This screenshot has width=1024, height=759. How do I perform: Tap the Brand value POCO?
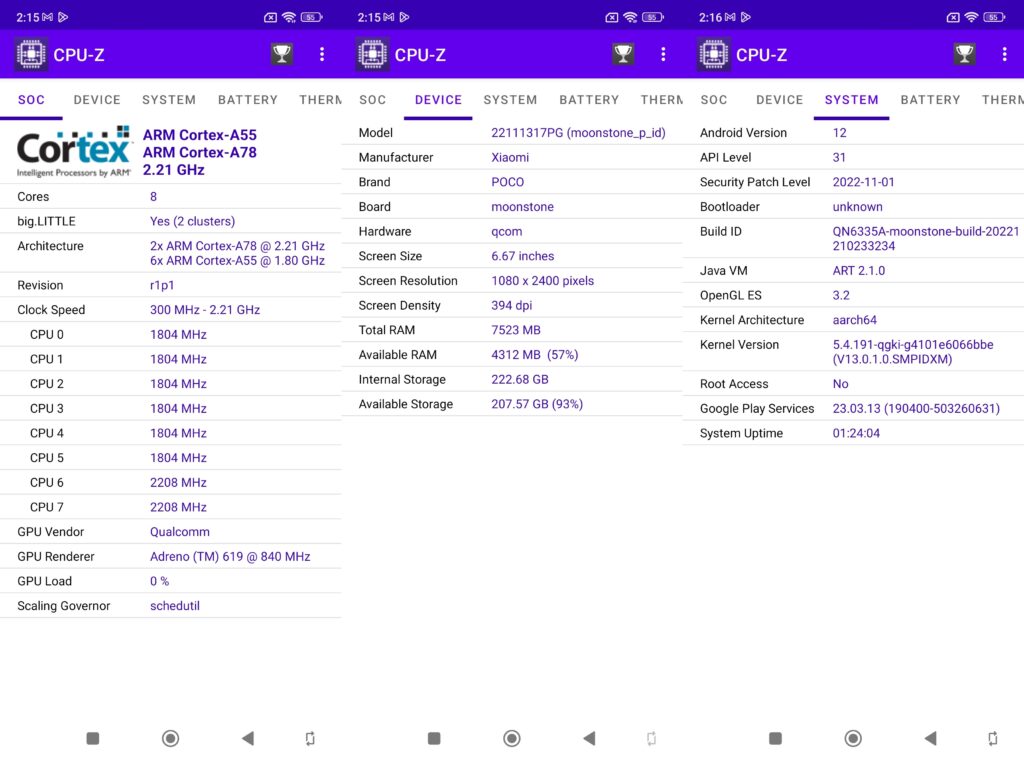click(x=507, y=182)
